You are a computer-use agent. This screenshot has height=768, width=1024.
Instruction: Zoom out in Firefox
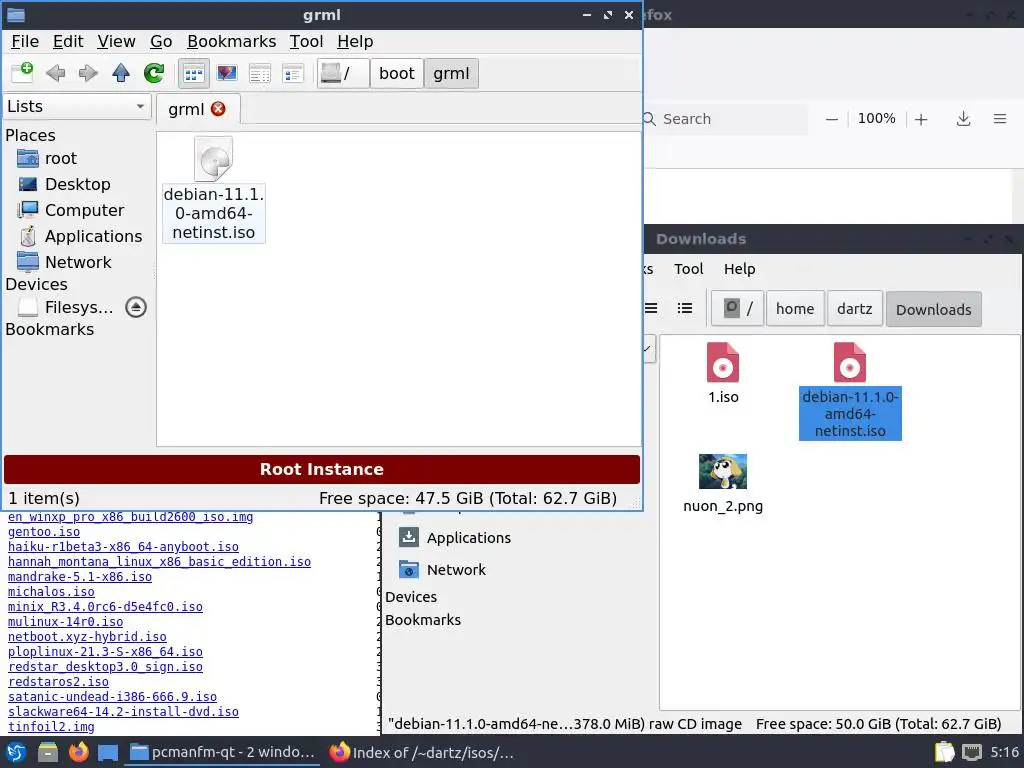831,119
